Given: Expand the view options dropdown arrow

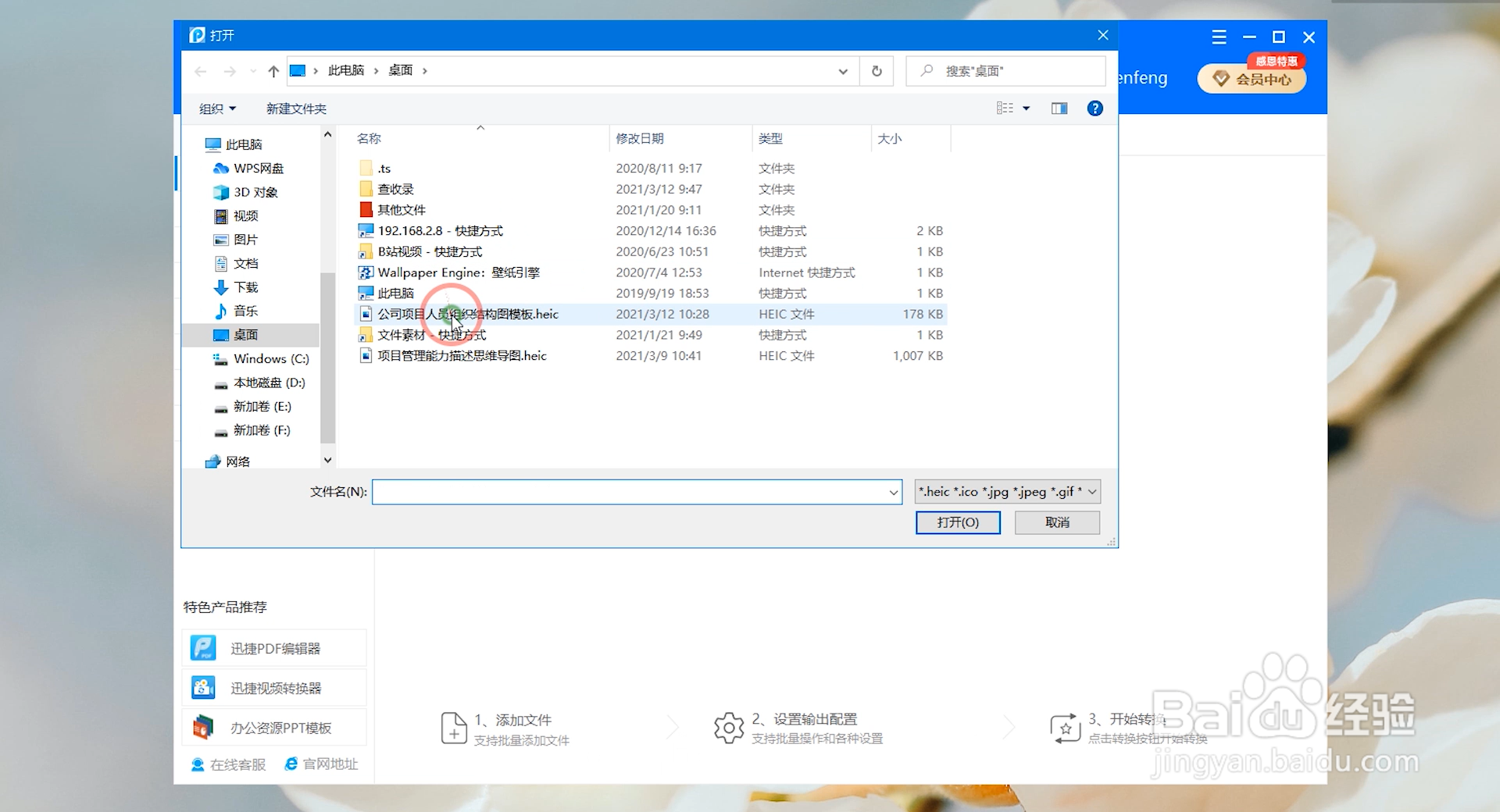Looking at the screenshot, I should [1027, 109].
